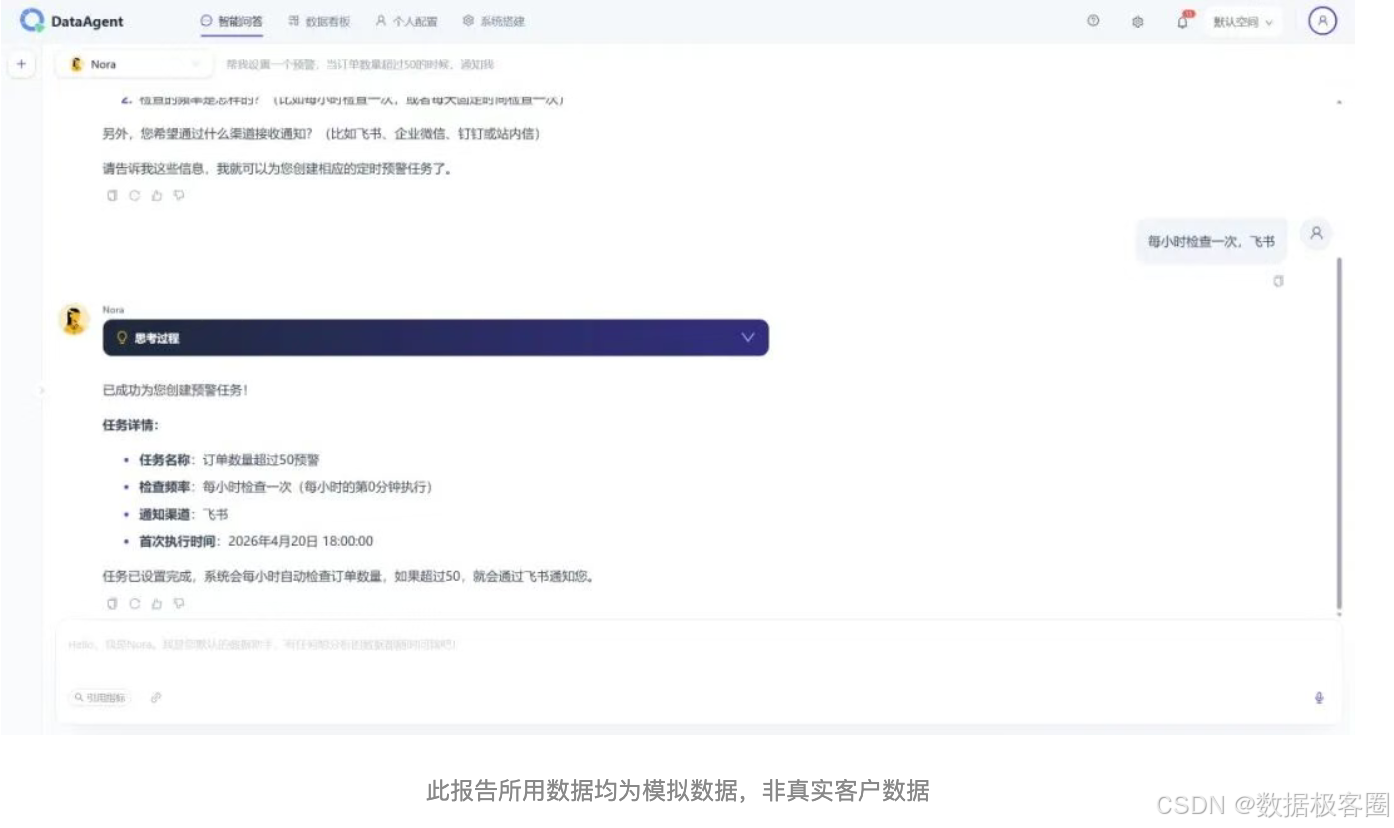Click the attachment link icon by 引用指标

(x=156, y=698)
